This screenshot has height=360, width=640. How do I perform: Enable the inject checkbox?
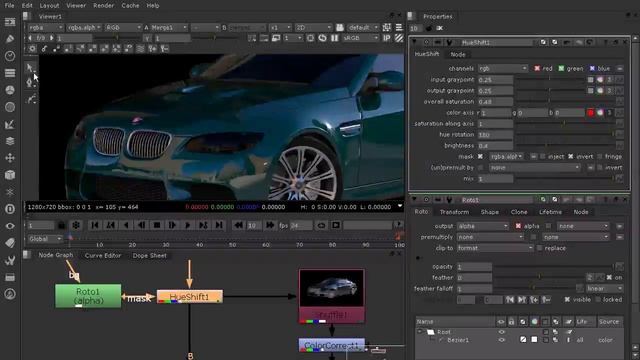point(543,156)
